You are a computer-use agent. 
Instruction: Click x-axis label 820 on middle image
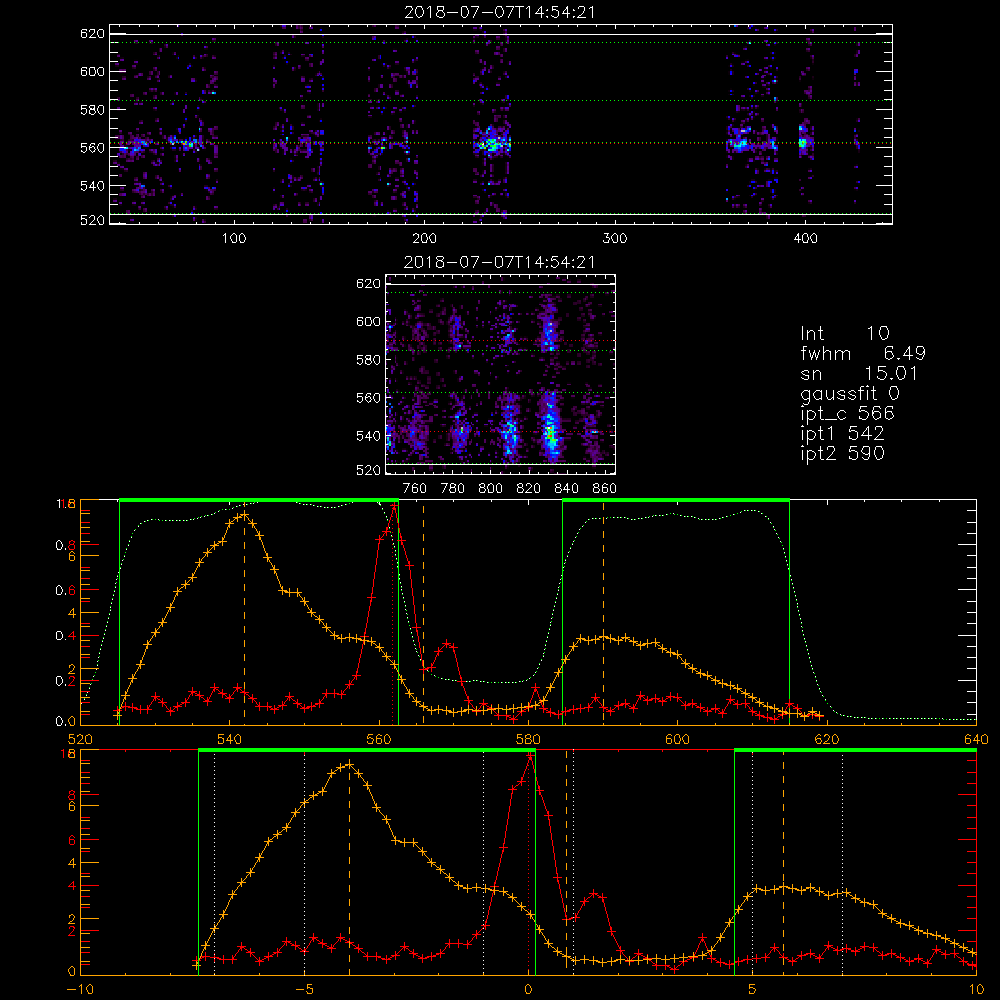click(x=528, y=489)
